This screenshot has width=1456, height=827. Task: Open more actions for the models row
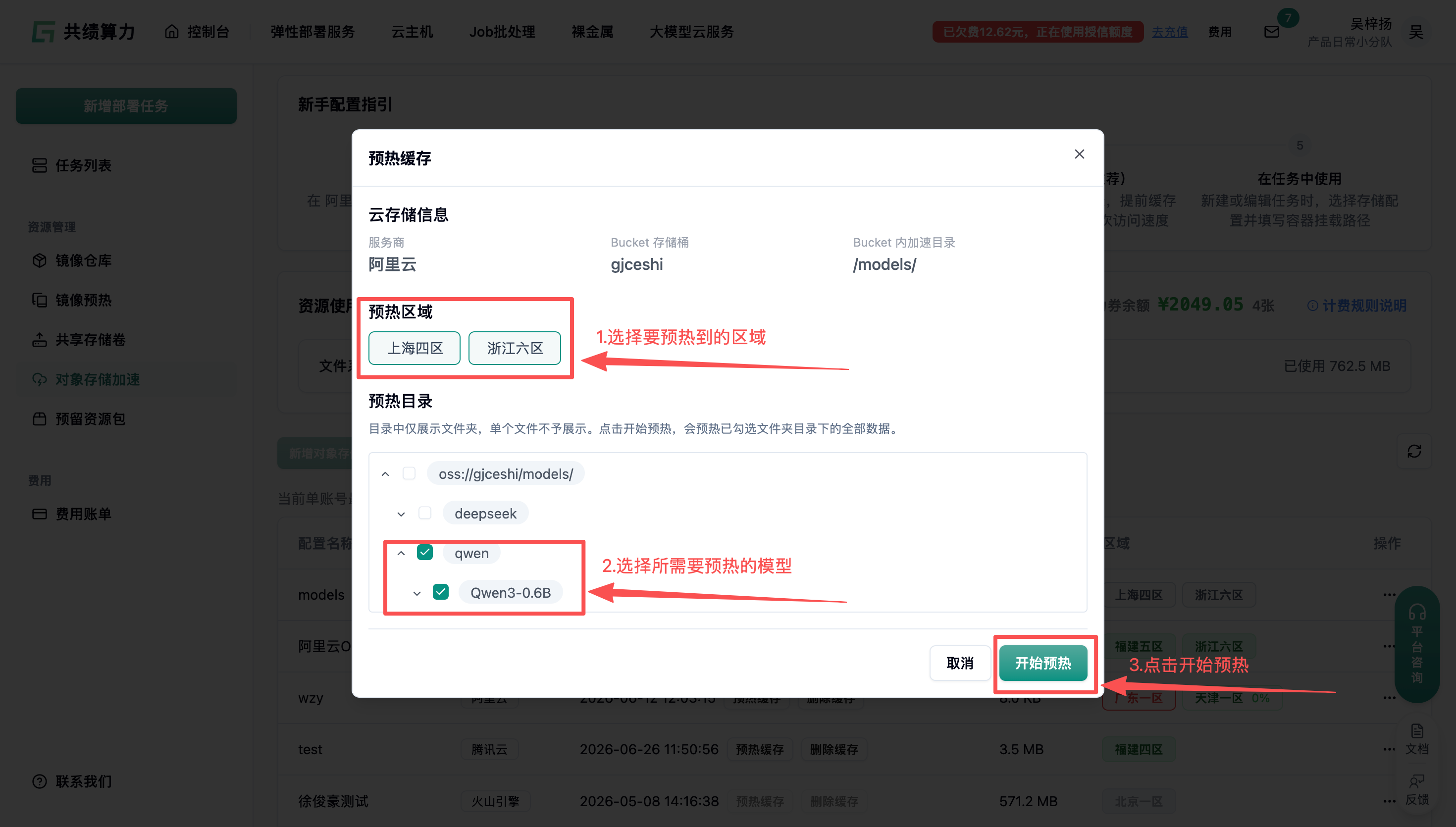click(x=1389, y=594)
